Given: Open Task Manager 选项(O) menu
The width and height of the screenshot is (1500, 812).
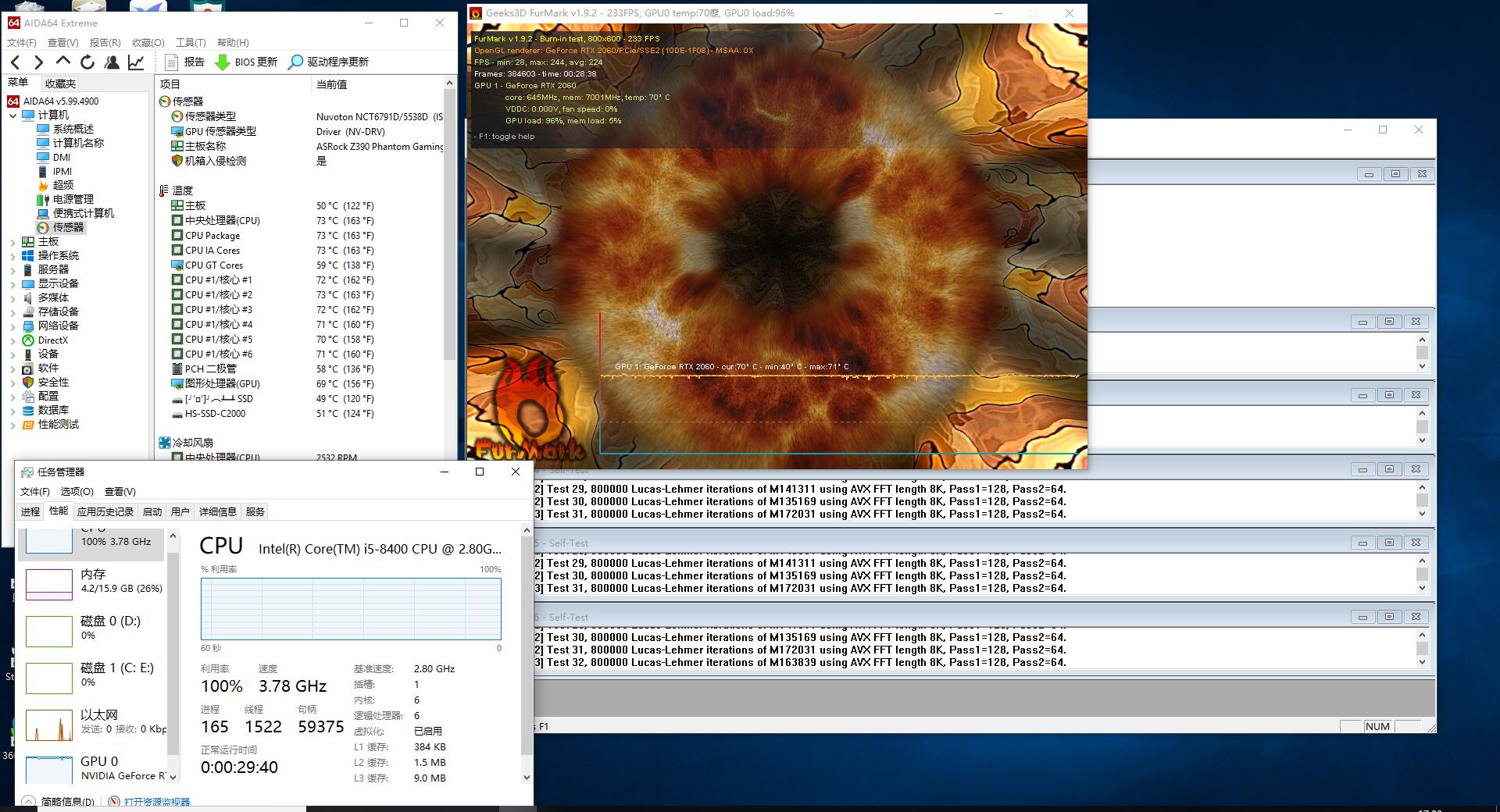Looking at the screenshot, I should tap(77, 491).
